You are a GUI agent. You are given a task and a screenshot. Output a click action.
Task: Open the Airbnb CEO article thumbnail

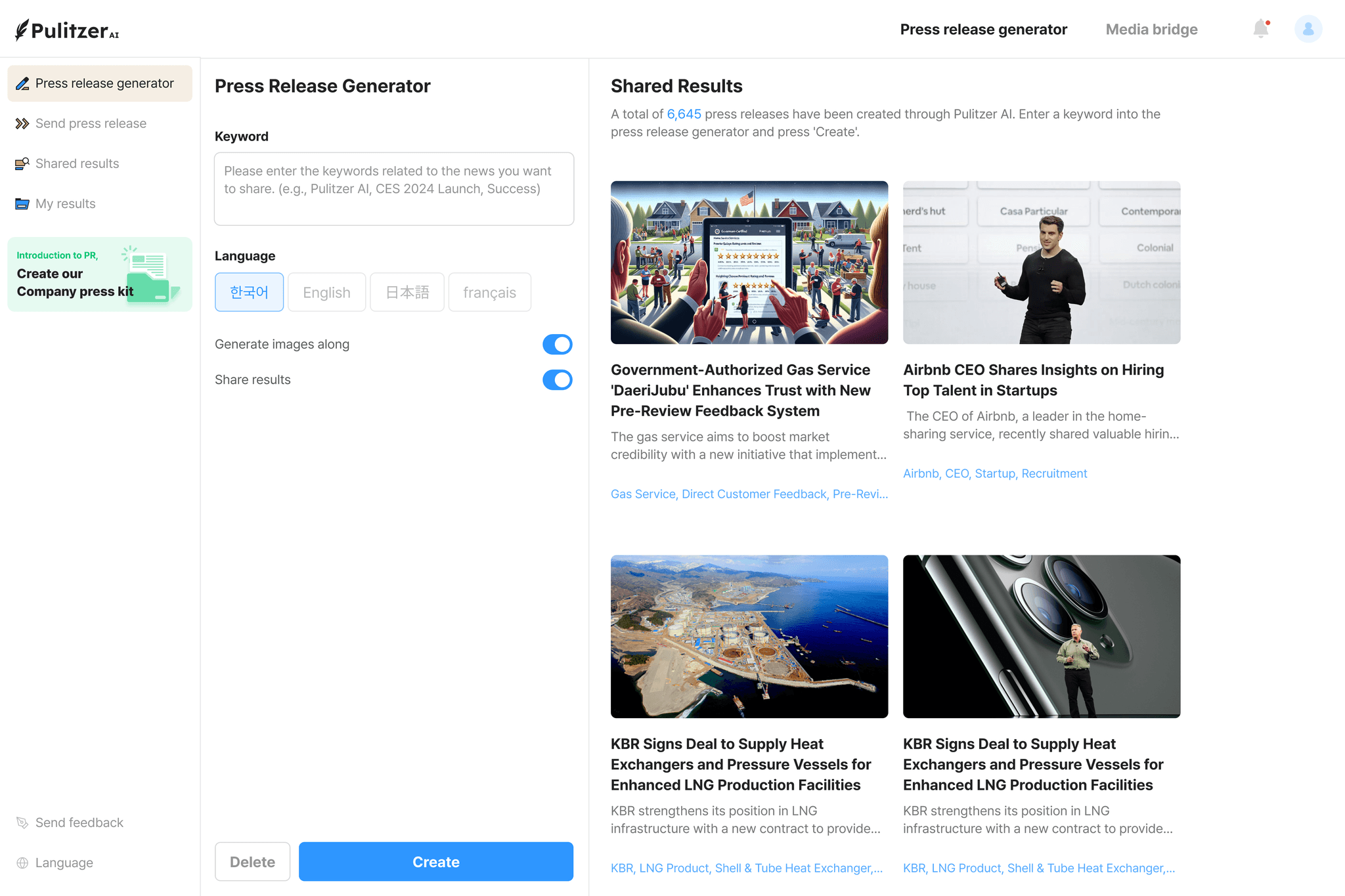pos(1041,263)
